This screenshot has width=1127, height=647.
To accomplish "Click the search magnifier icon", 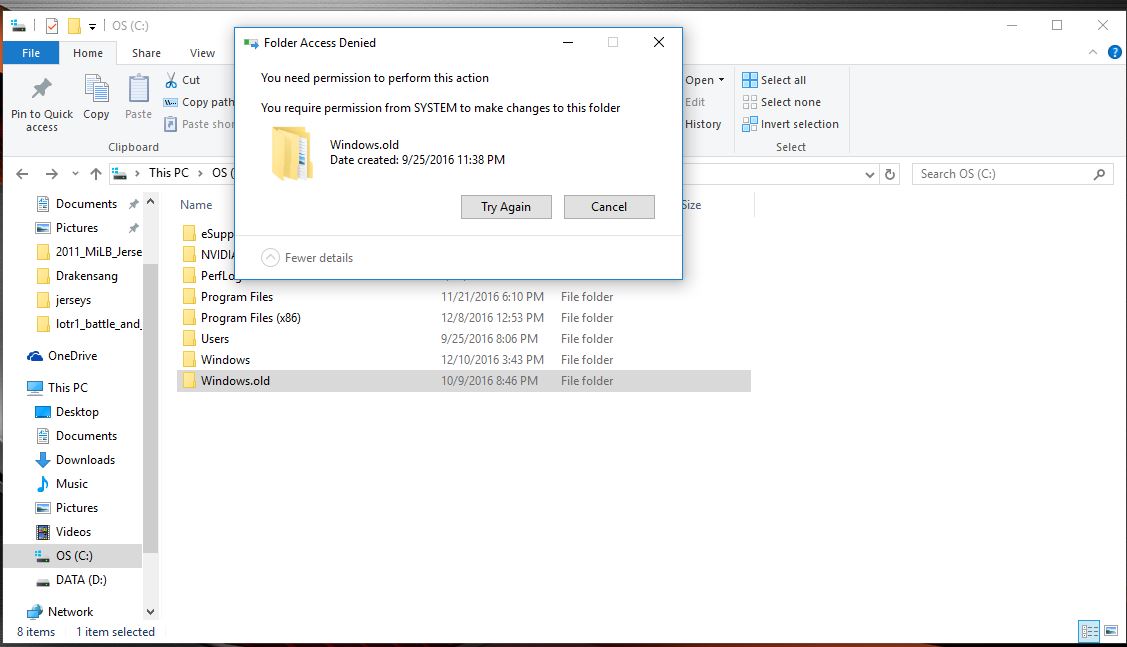I will (1099, 174).
